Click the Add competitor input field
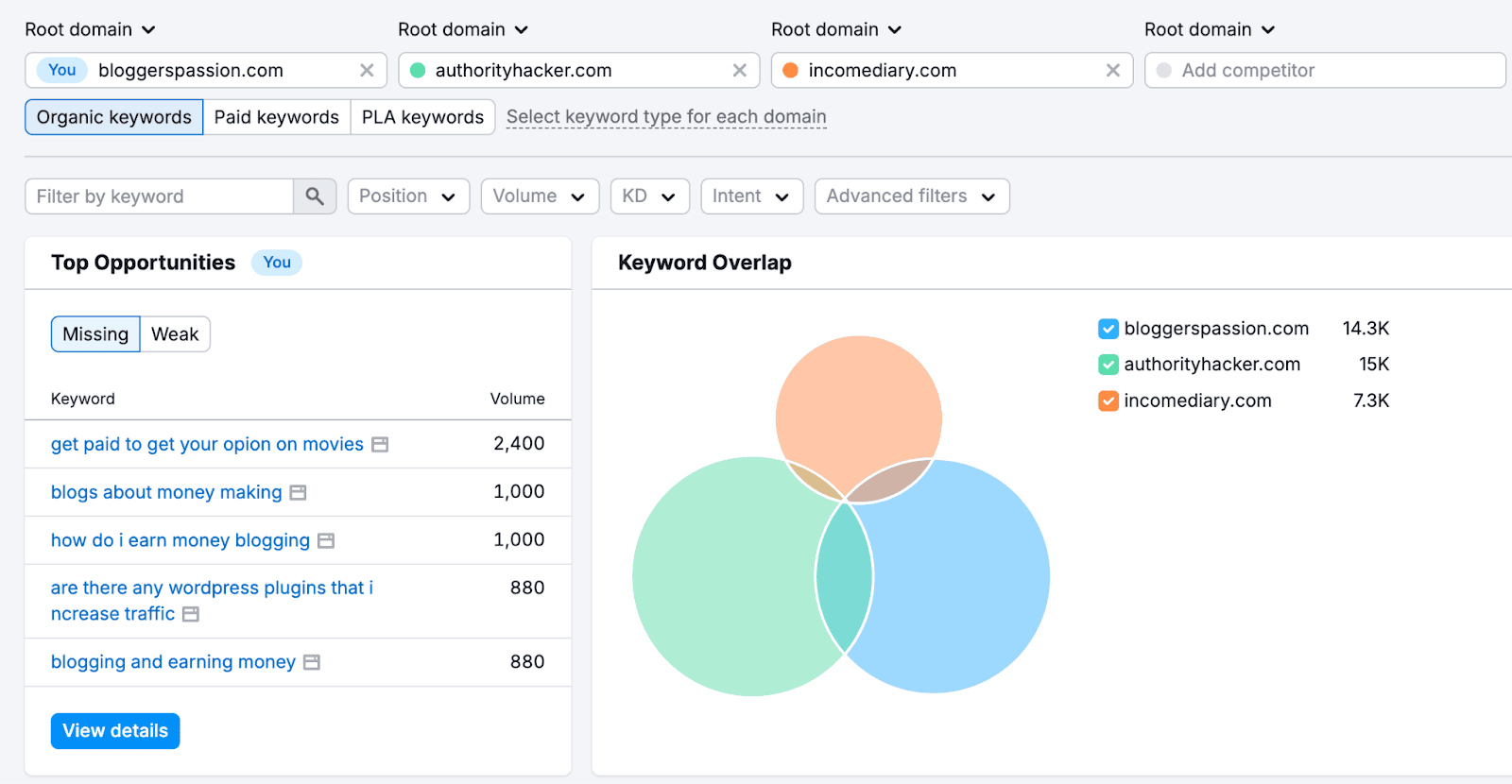The image size is (1512, 784). pyautogui.click(x=1325, y=70)
